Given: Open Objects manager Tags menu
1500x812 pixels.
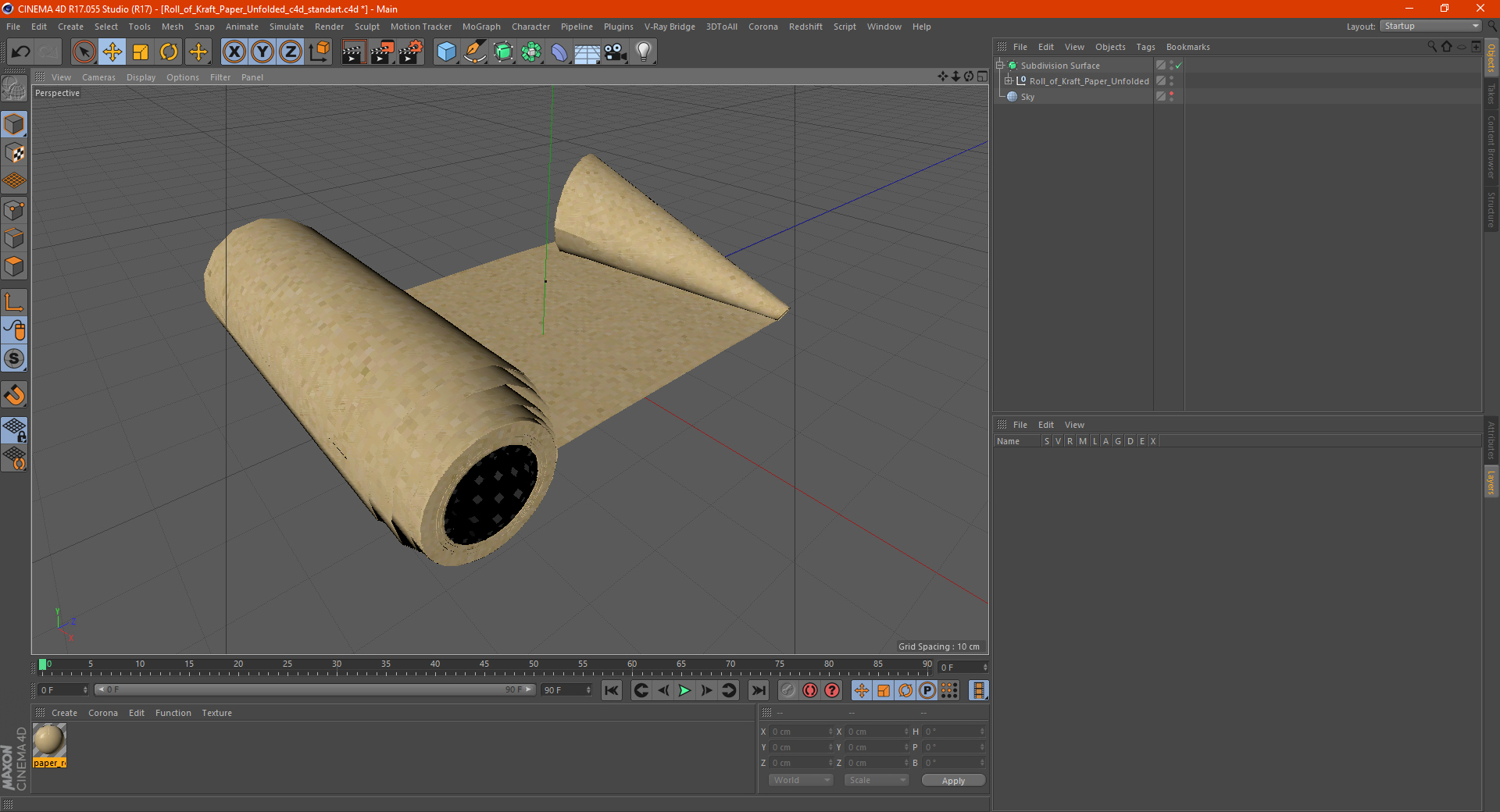Looking at the screenshot, I should coord(1145,47).
